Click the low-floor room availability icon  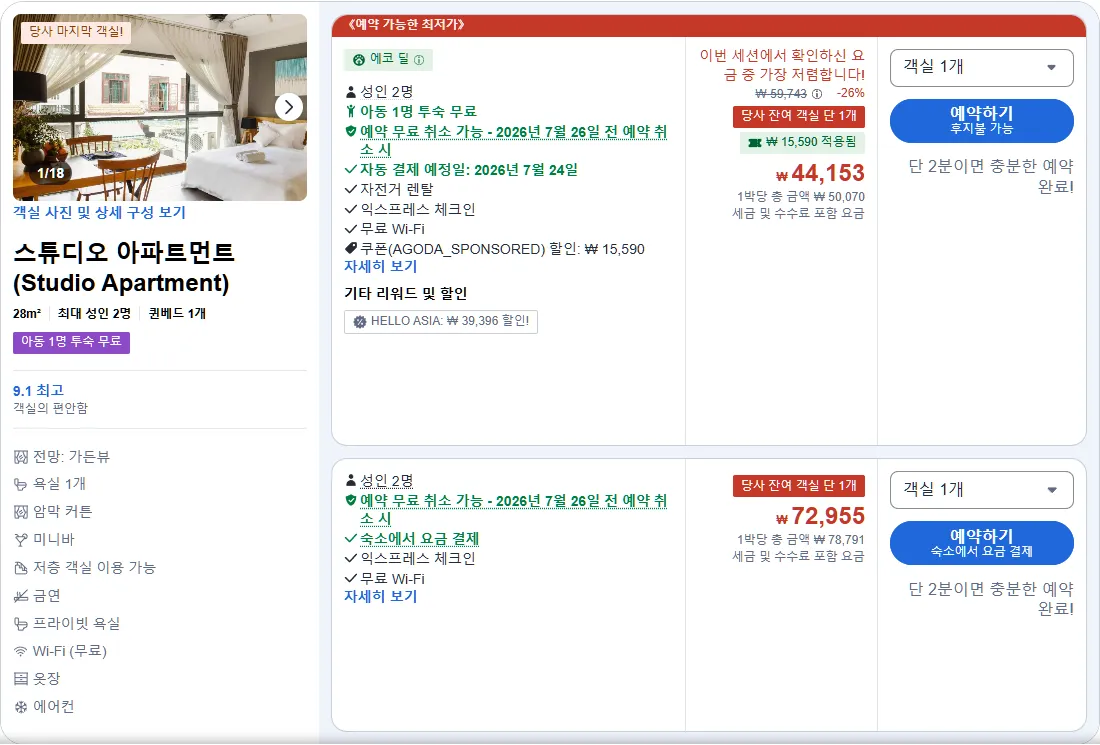[20, 568]
